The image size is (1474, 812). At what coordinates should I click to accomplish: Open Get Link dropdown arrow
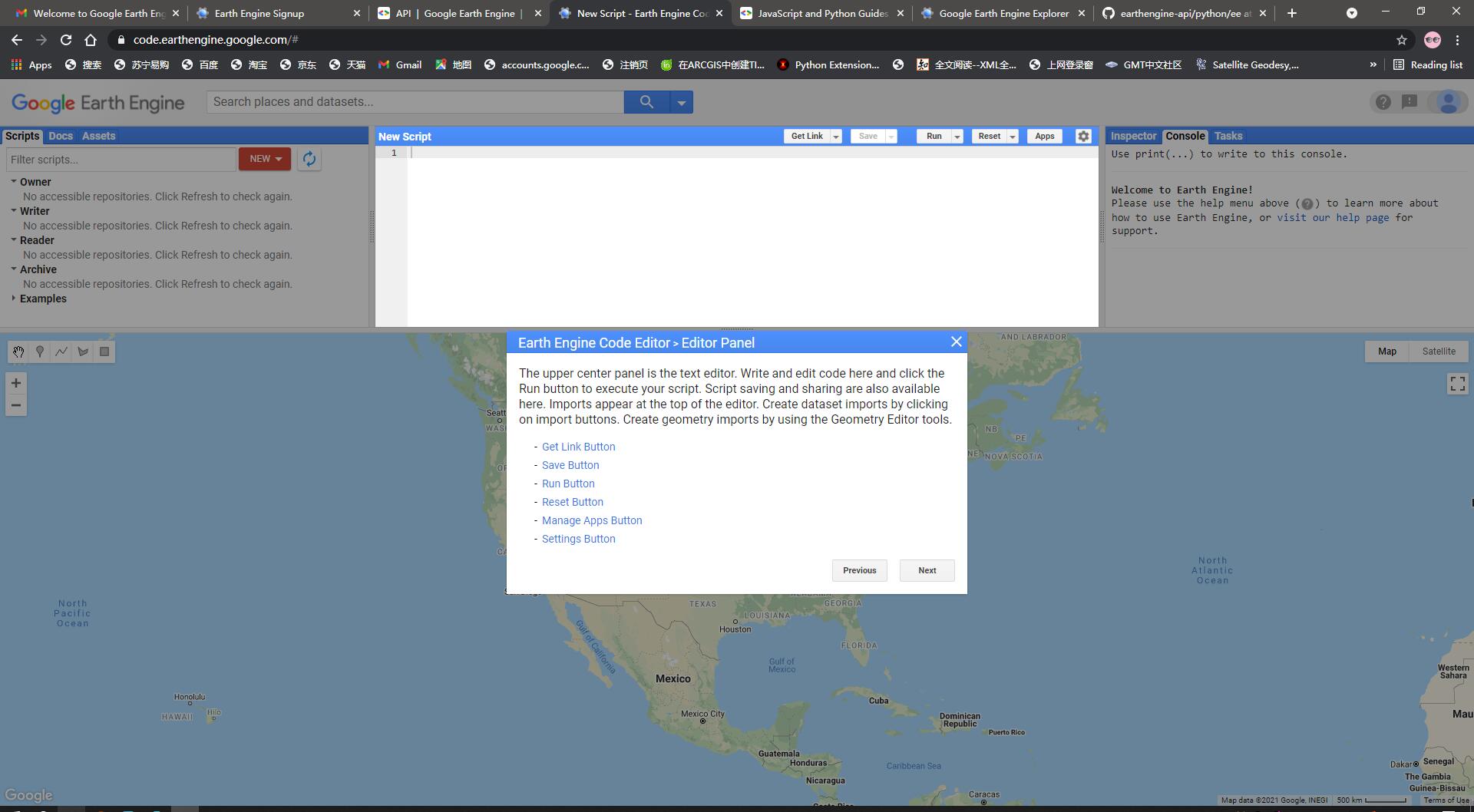[x=836, y=137]
